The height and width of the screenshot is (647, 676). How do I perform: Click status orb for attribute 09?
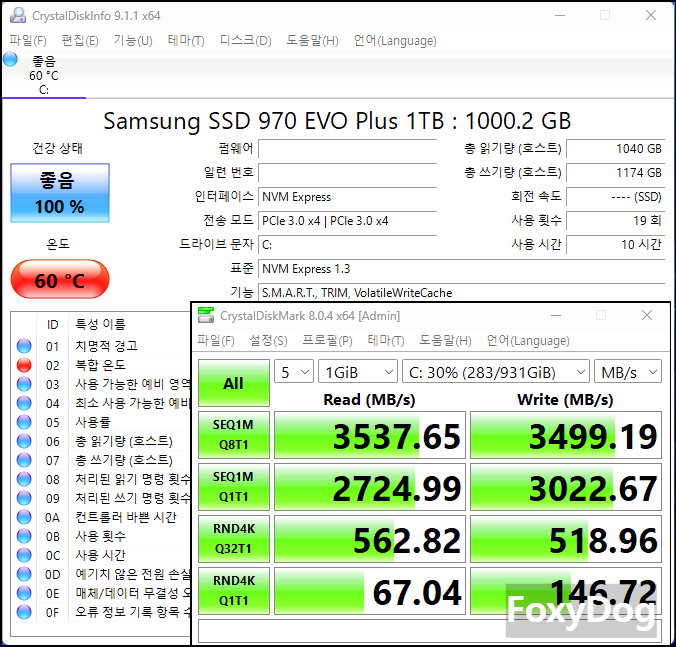tap(24, 498)
